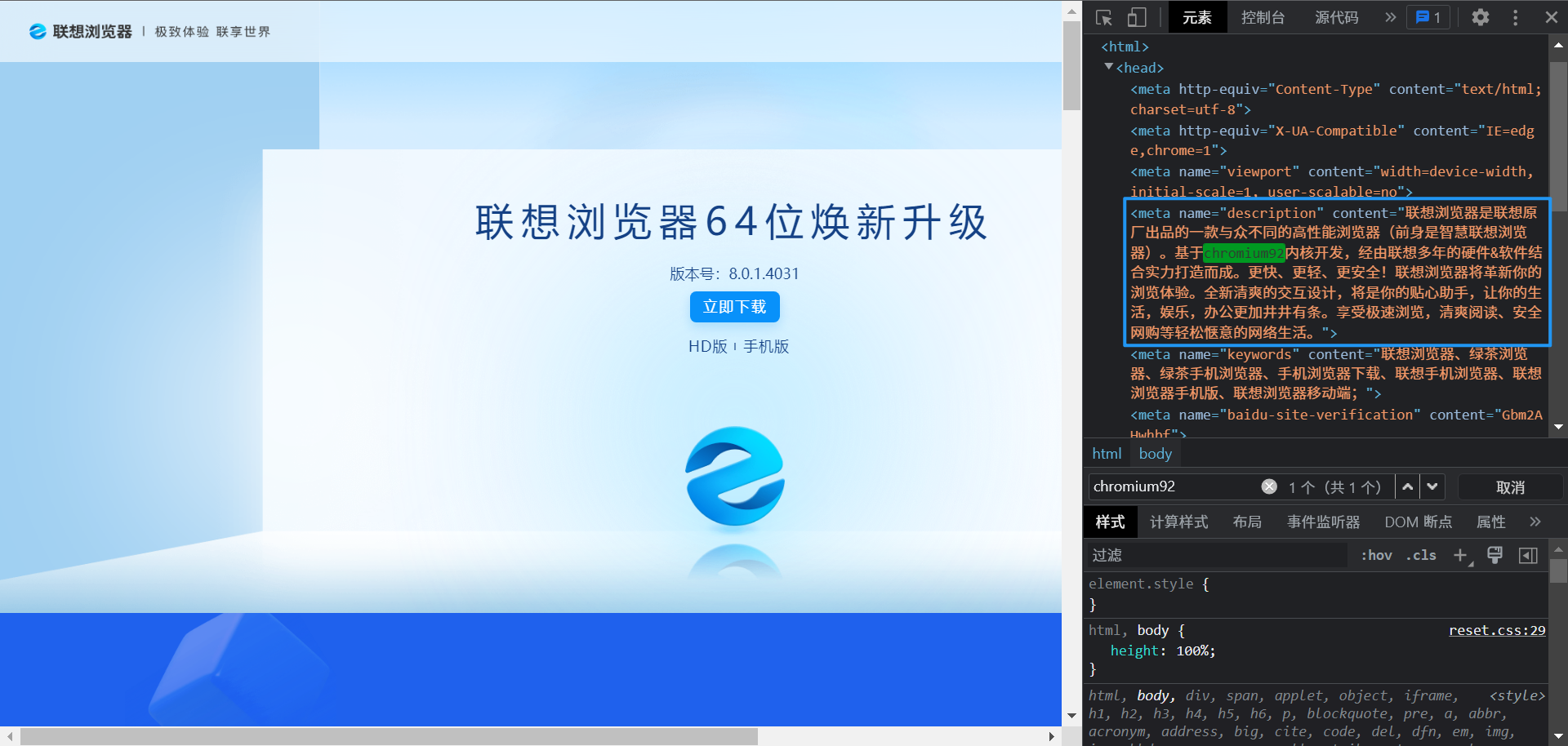The image size is (1568, 746).
Task: Select the body breadcrumb in element path
Action: click(x=1154, y=453)
